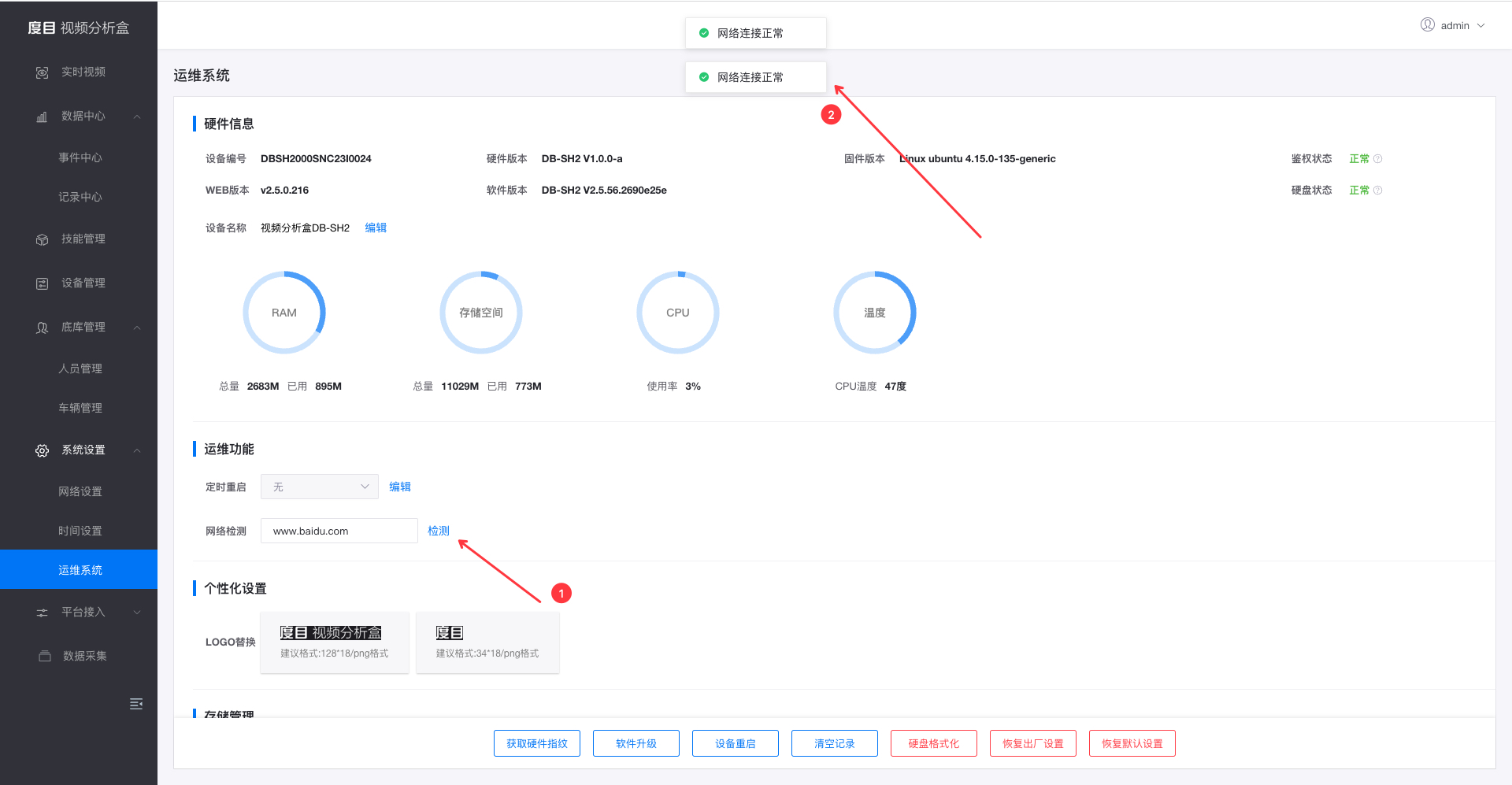Click the 检测 network test link
Viewport: 1512px width, 785px height.
(439, 531)
